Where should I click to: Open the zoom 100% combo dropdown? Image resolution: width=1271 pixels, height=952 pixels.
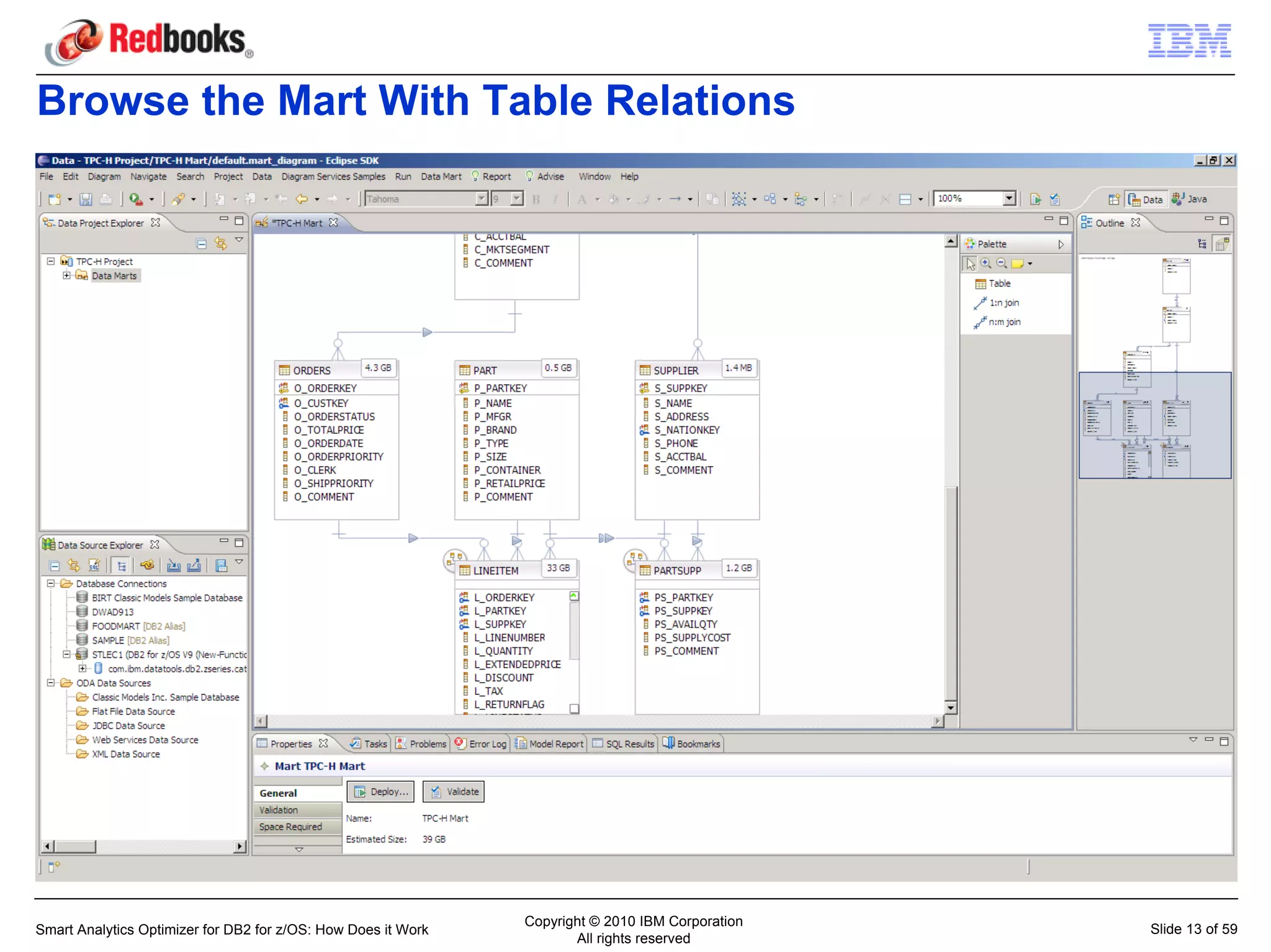1009,199
